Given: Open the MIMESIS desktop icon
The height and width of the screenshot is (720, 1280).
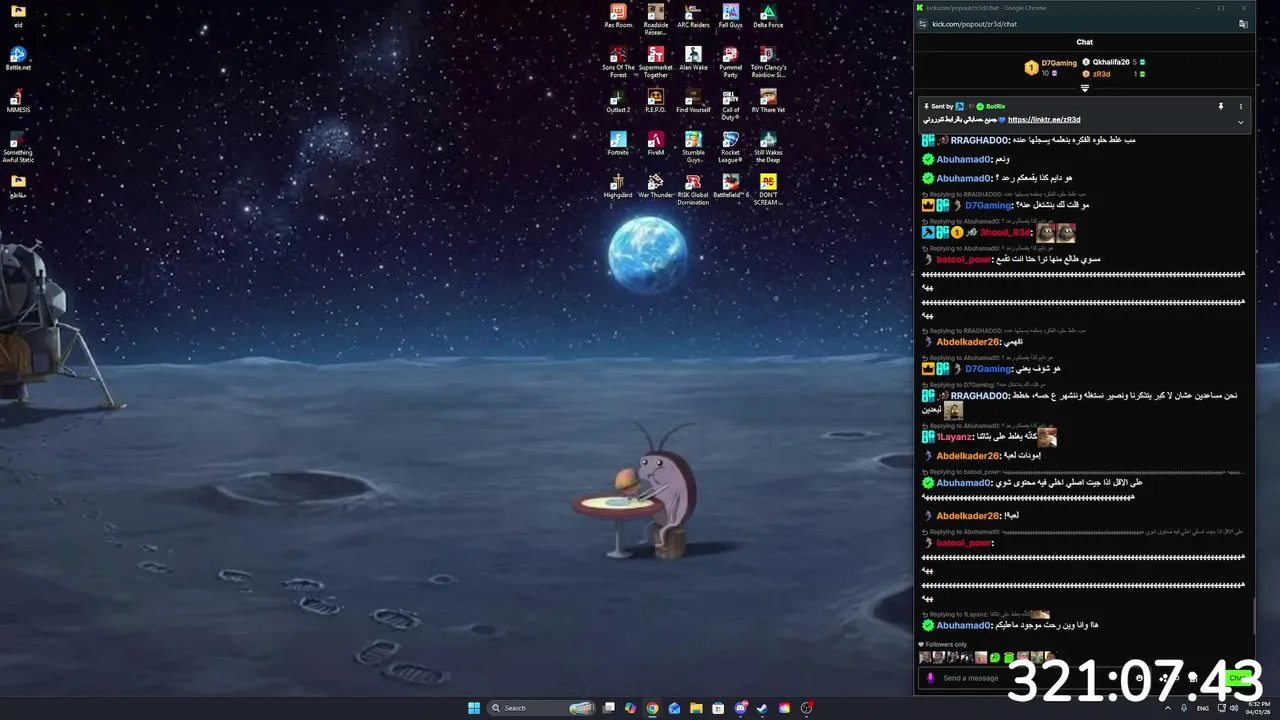Looking at the screenshot, I should [18, 101].
